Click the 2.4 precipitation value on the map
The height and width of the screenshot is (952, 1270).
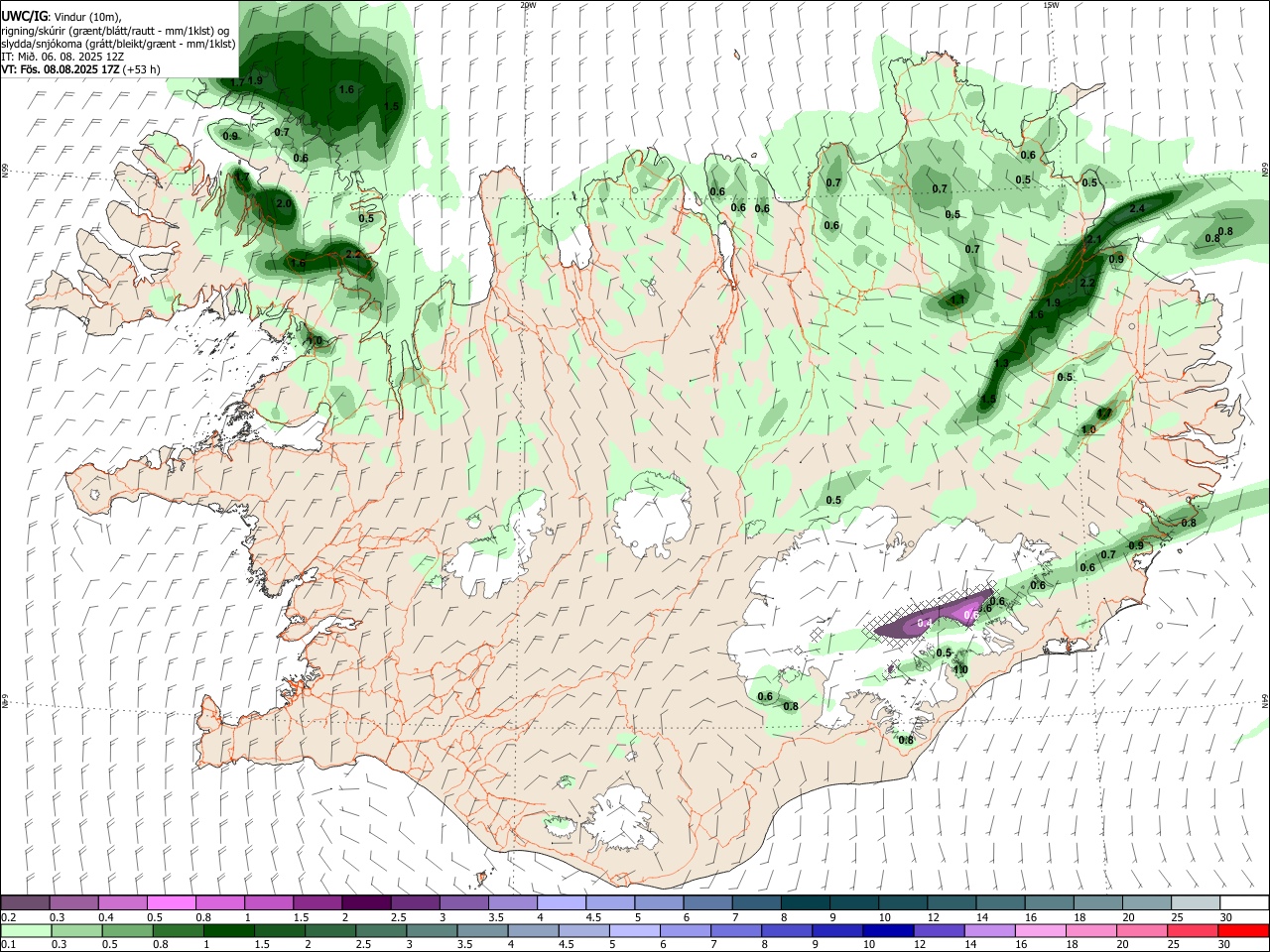pyautogui.click(x=1137, y=208)
